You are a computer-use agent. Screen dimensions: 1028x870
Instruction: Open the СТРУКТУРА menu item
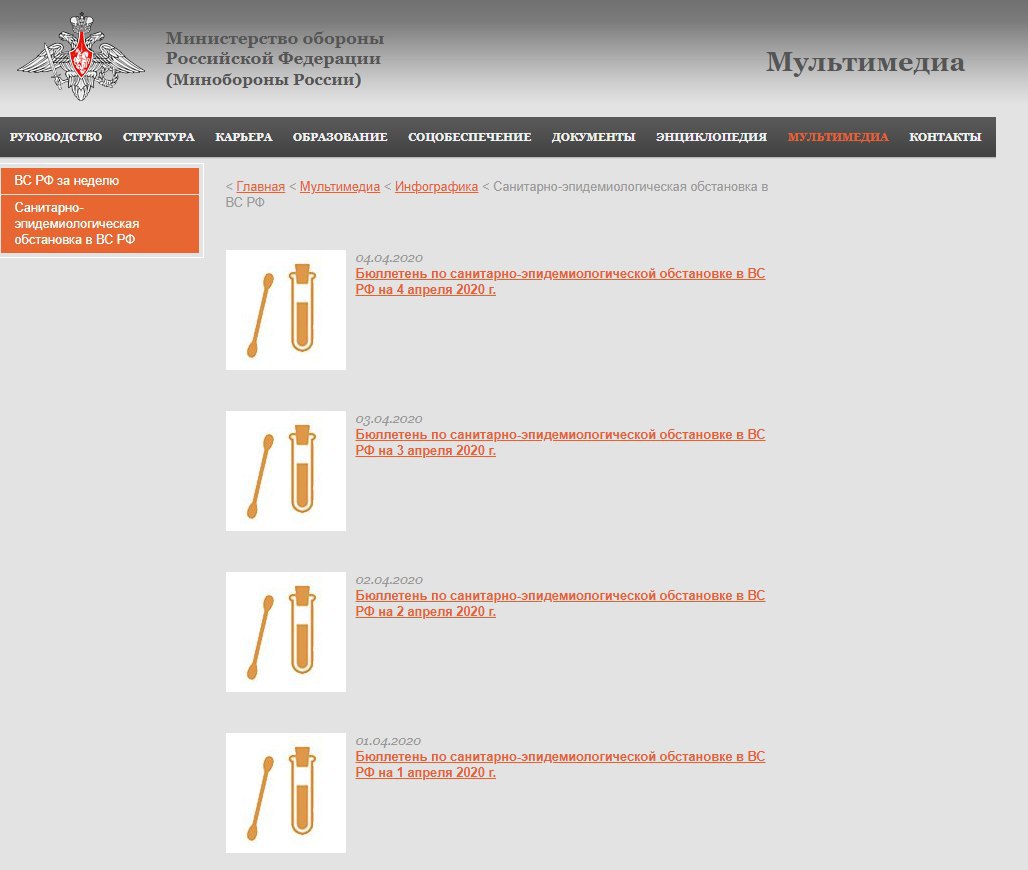click(x=159, y=137)
